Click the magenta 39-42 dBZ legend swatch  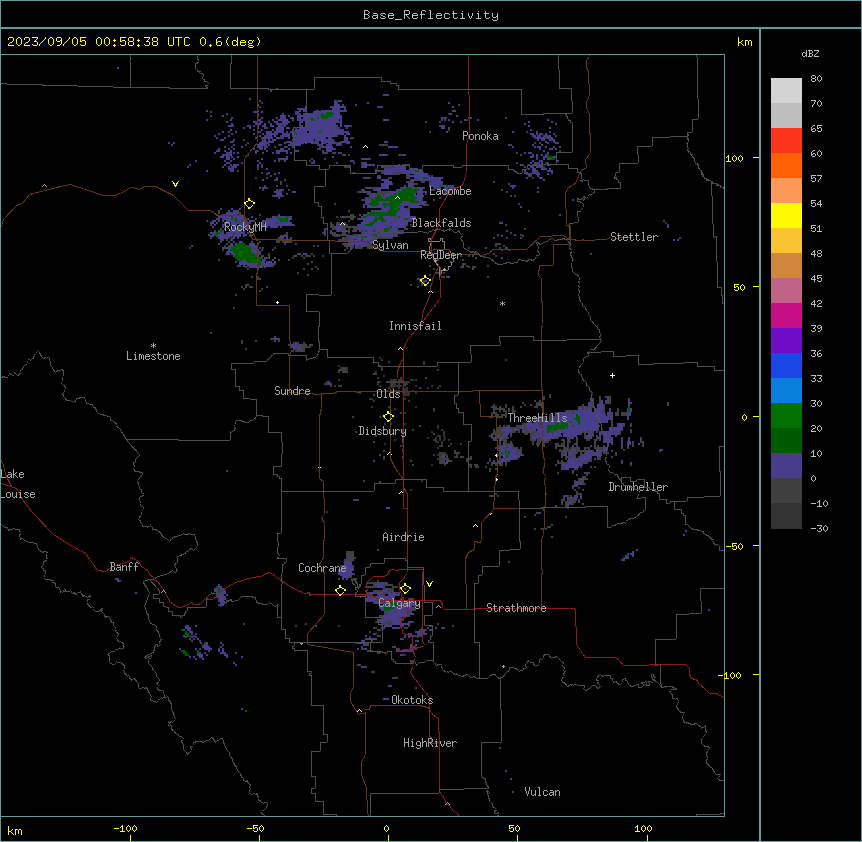(786, 315)
